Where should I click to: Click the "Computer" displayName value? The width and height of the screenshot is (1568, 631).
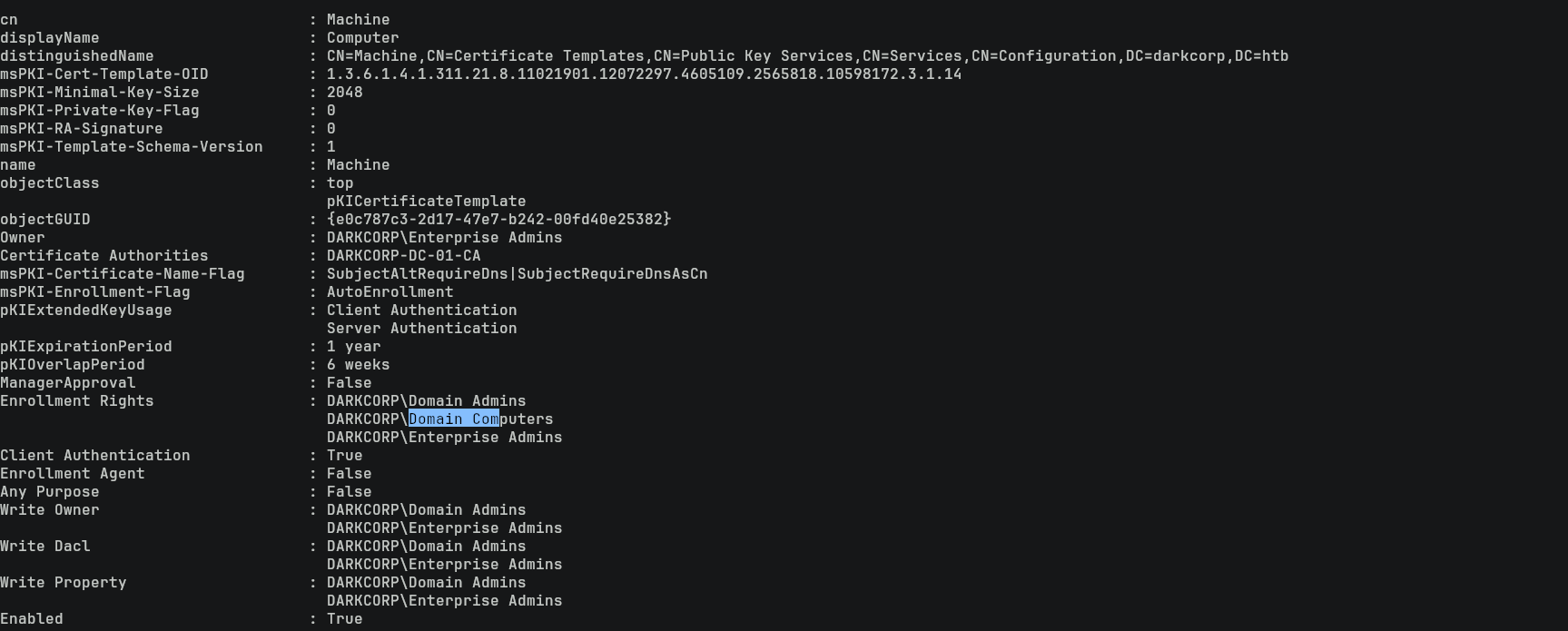(x=362, y=37)
